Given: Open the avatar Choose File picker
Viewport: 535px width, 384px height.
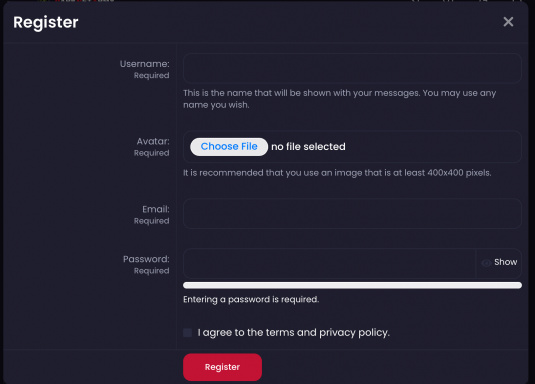Looking at the screenshot, I should [229, 147].
